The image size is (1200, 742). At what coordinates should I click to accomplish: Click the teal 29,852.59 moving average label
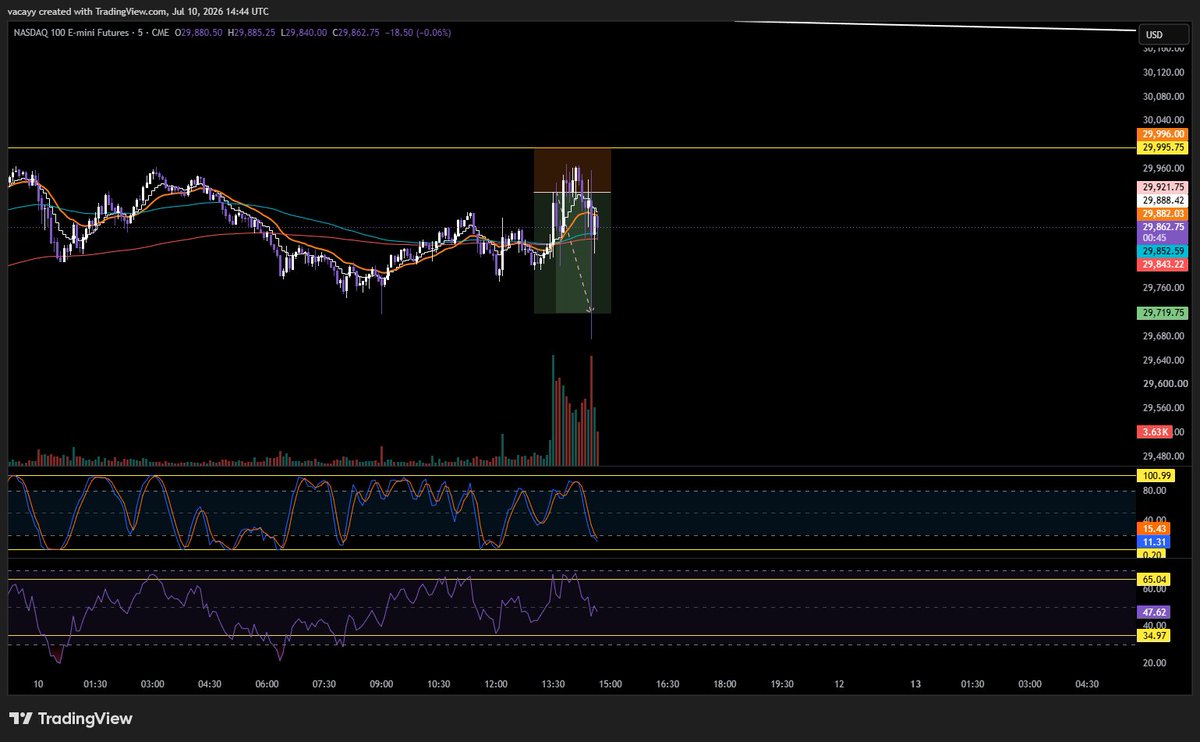coord(1161,251)
